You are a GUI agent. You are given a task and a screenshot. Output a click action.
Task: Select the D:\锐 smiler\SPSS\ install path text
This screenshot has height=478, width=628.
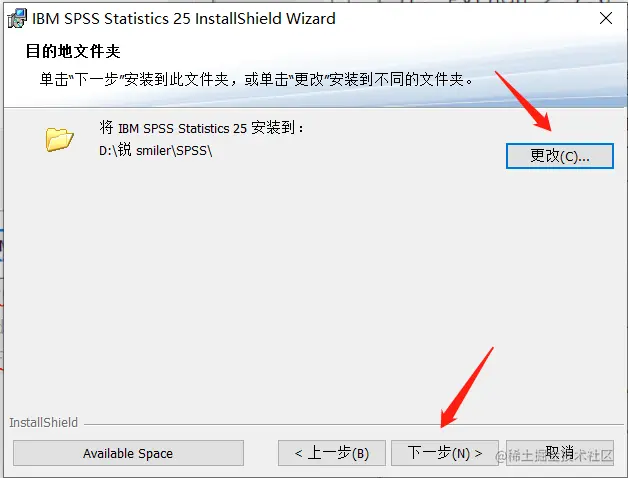(x=156, y=150)
